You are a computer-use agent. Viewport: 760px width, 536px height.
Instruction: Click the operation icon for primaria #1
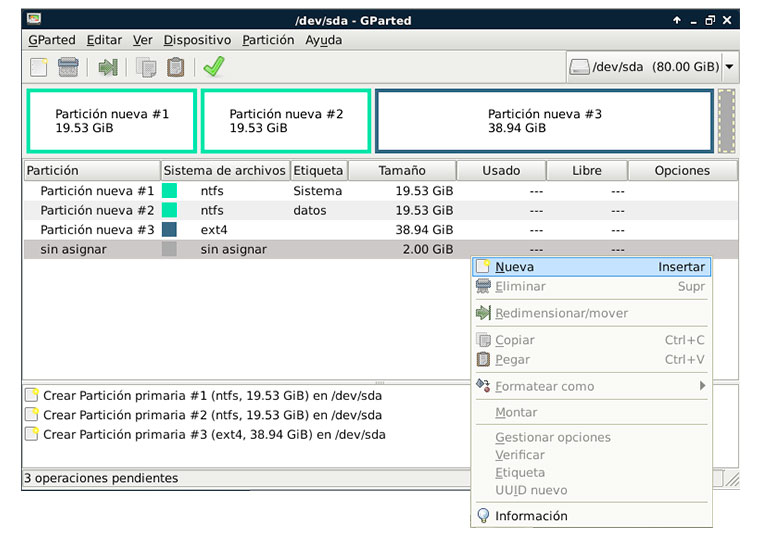click(x=32, y=395)
